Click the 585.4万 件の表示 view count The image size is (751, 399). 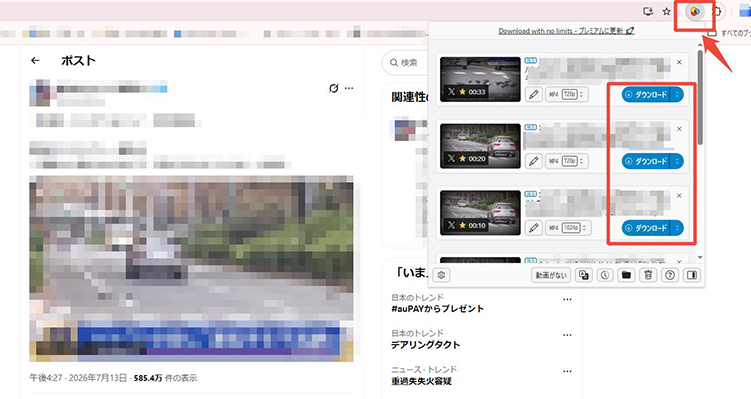[165, 378]
